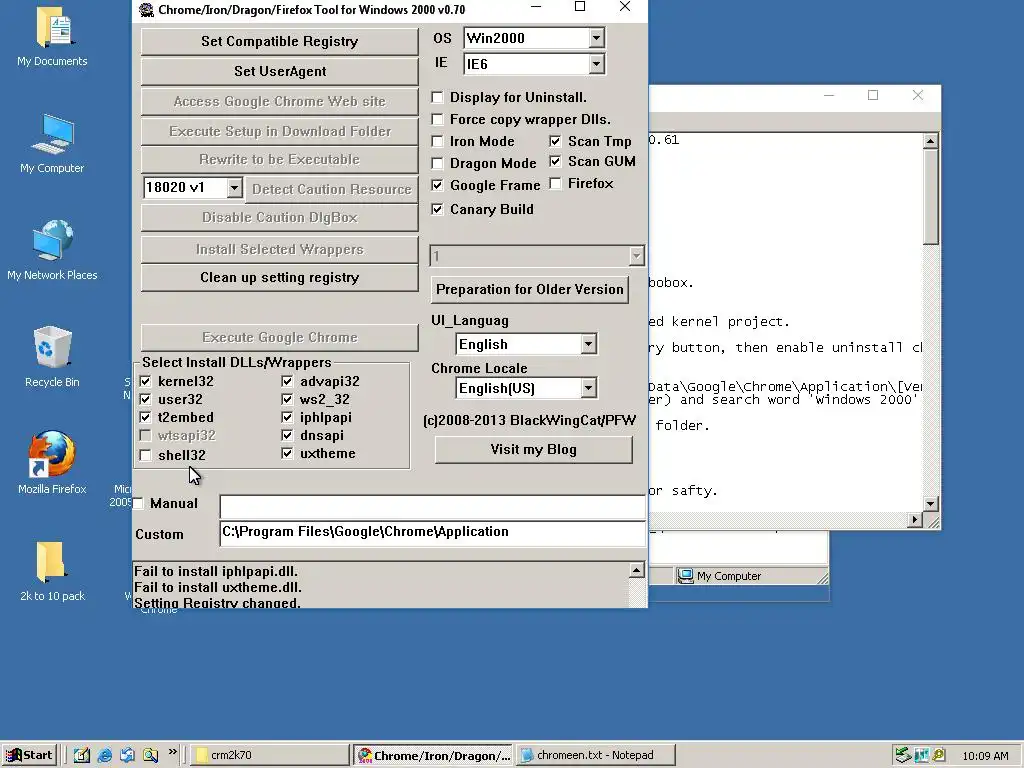
Task: Toggle the Manual checkbox
Action: click(138, 504)
